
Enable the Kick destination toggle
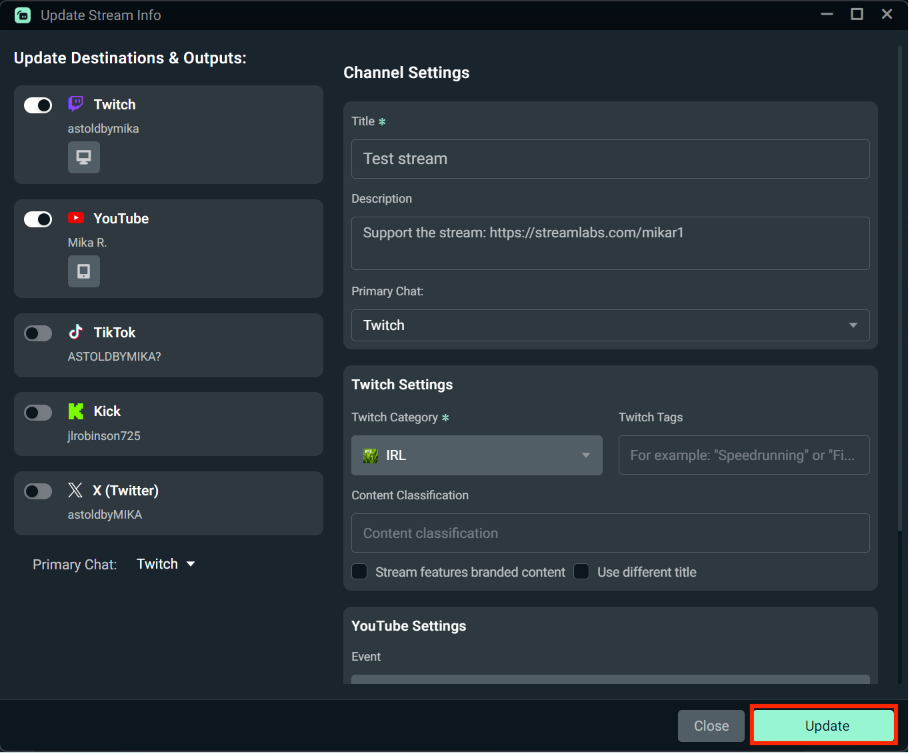(38, 413)
